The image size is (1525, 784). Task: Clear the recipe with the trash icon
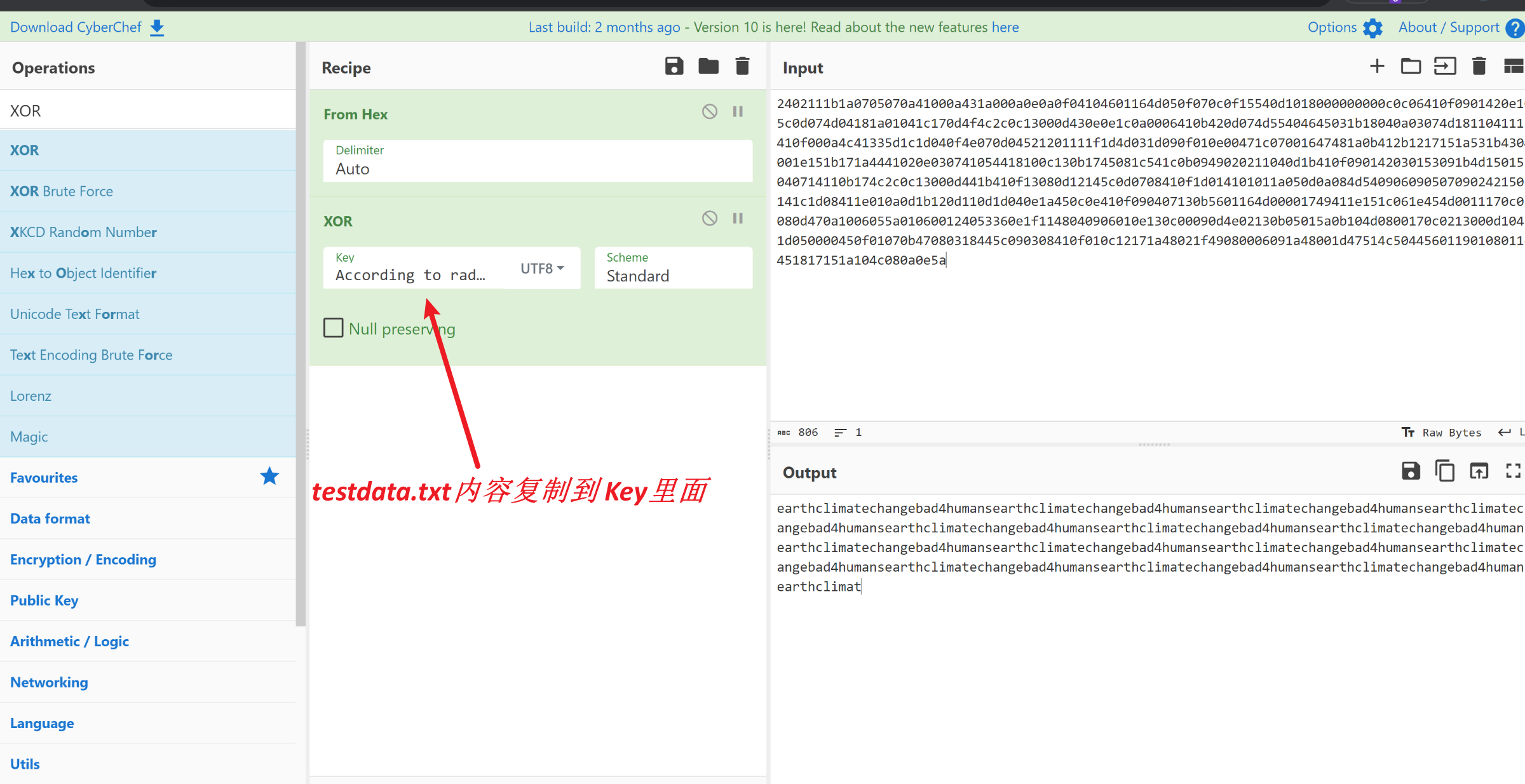click(742, 66)
